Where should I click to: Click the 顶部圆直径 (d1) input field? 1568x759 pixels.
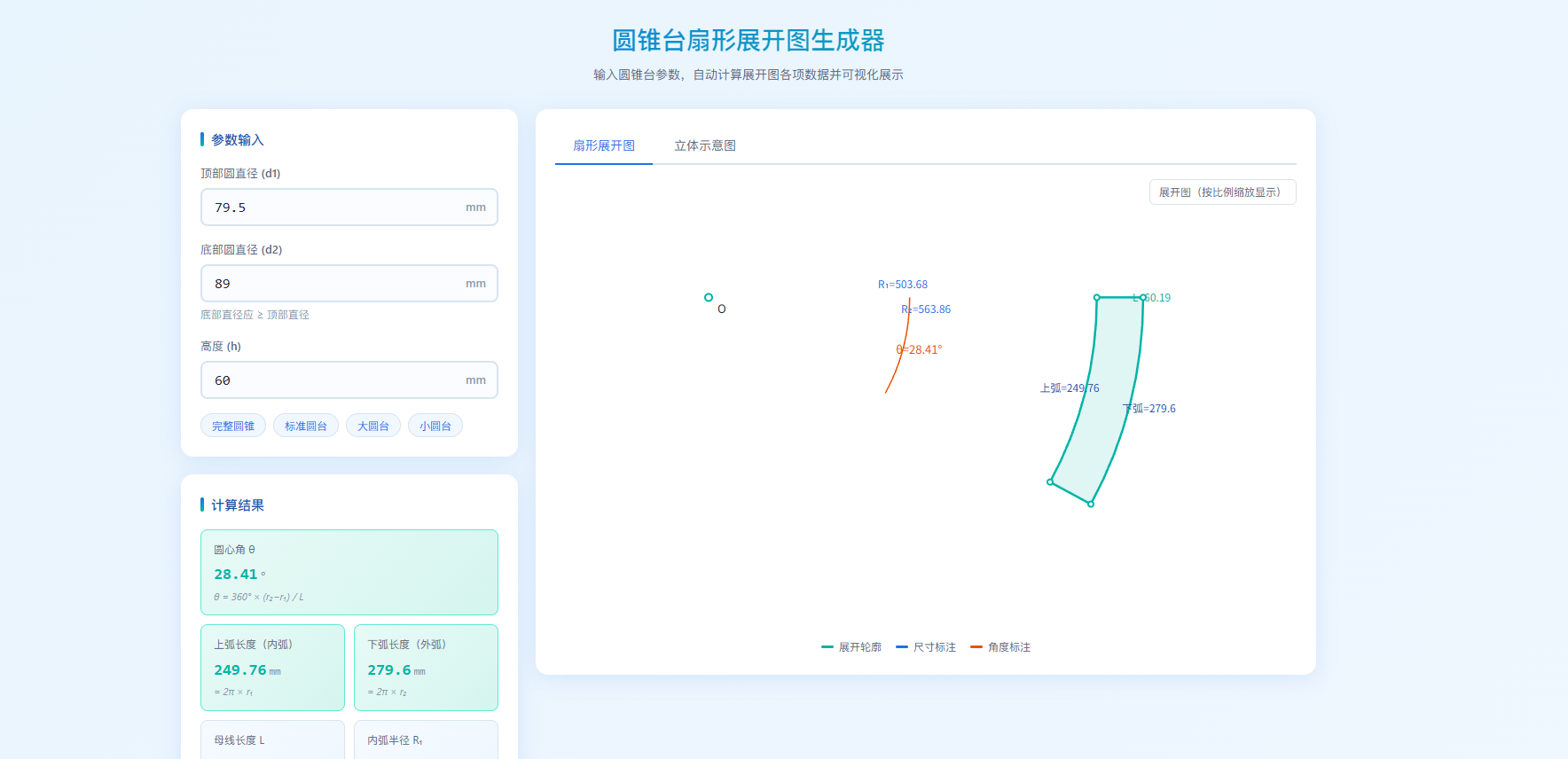click(x=349, y=207)
